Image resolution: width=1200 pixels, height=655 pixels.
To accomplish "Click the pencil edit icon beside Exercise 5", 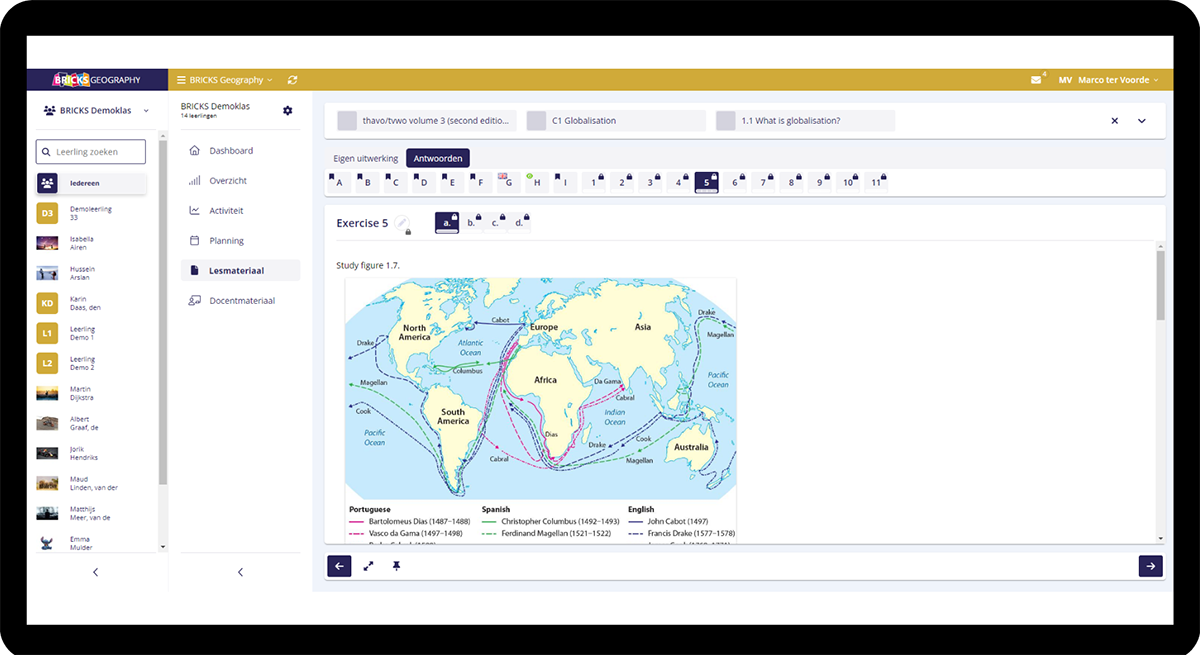I will [x=402, y=223].
